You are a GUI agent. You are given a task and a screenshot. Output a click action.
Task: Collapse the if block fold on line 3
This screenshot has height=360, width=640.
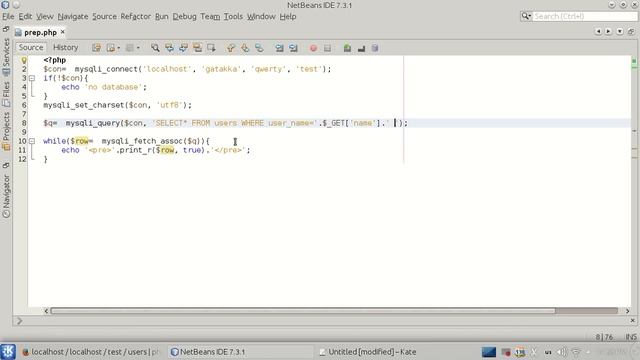point(32,78)
